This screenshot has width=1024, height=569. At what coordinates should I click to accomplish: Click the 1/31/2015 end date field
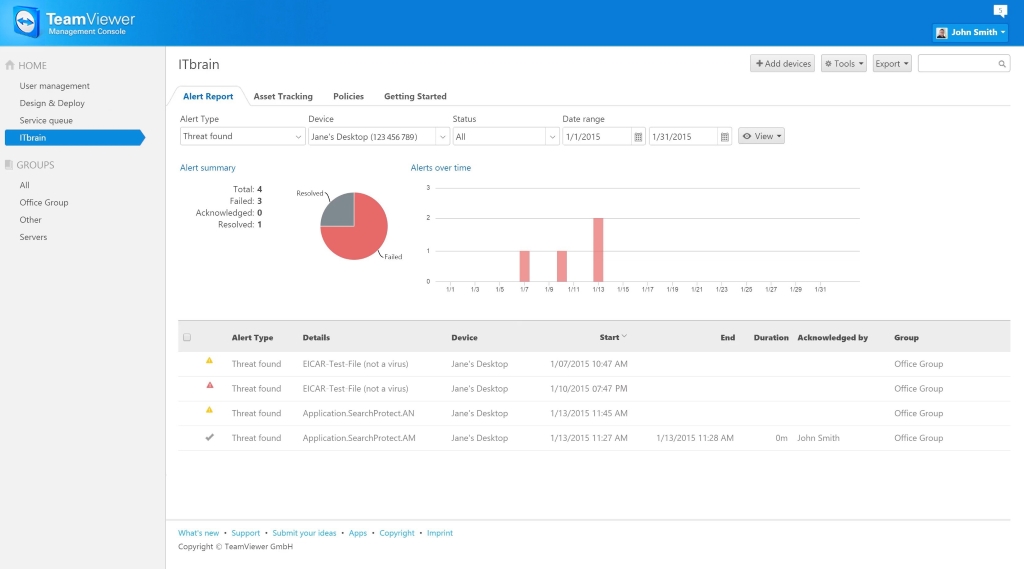click(683, 137)
